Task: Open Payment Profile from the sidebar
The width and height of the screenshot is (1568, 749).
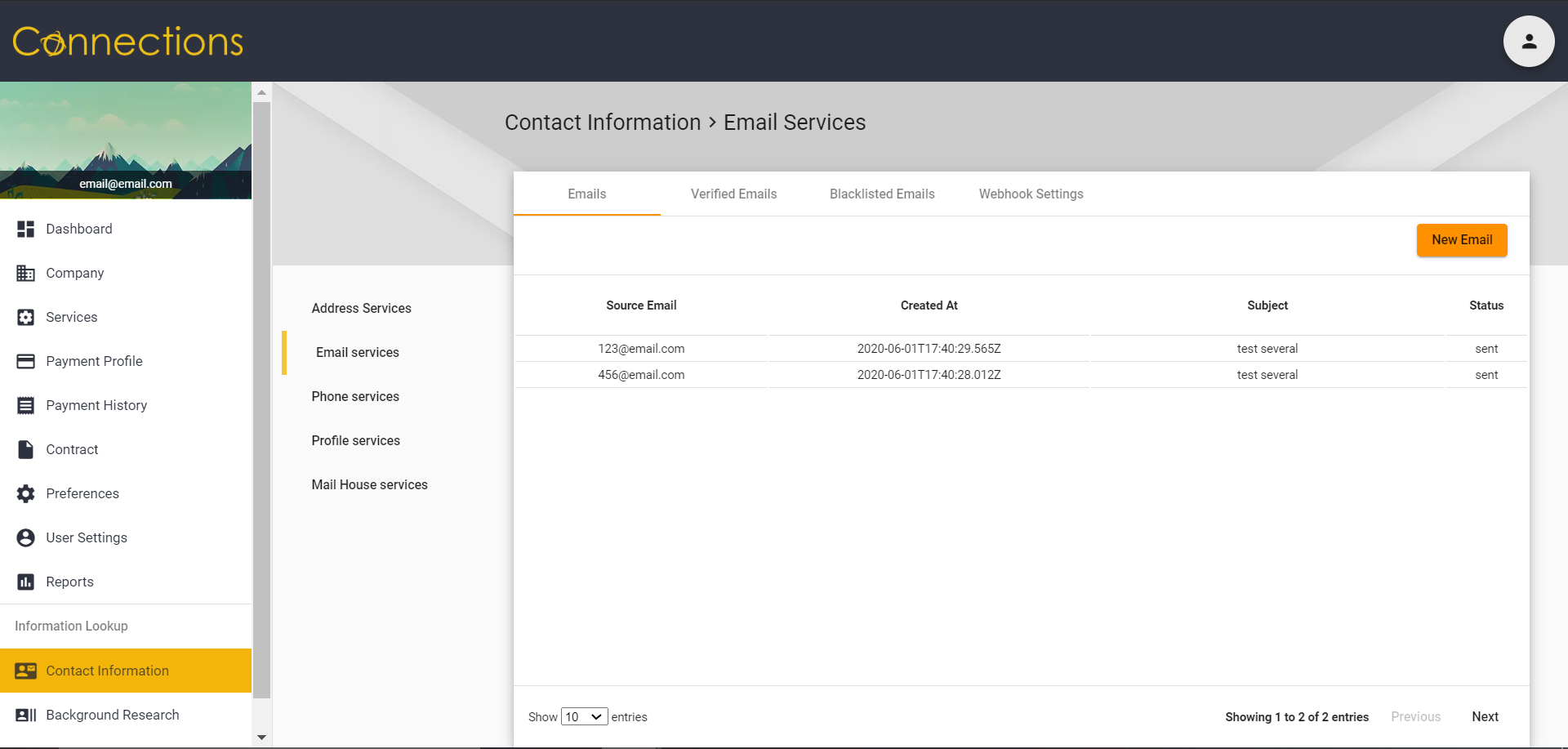Action: point(126,361)
